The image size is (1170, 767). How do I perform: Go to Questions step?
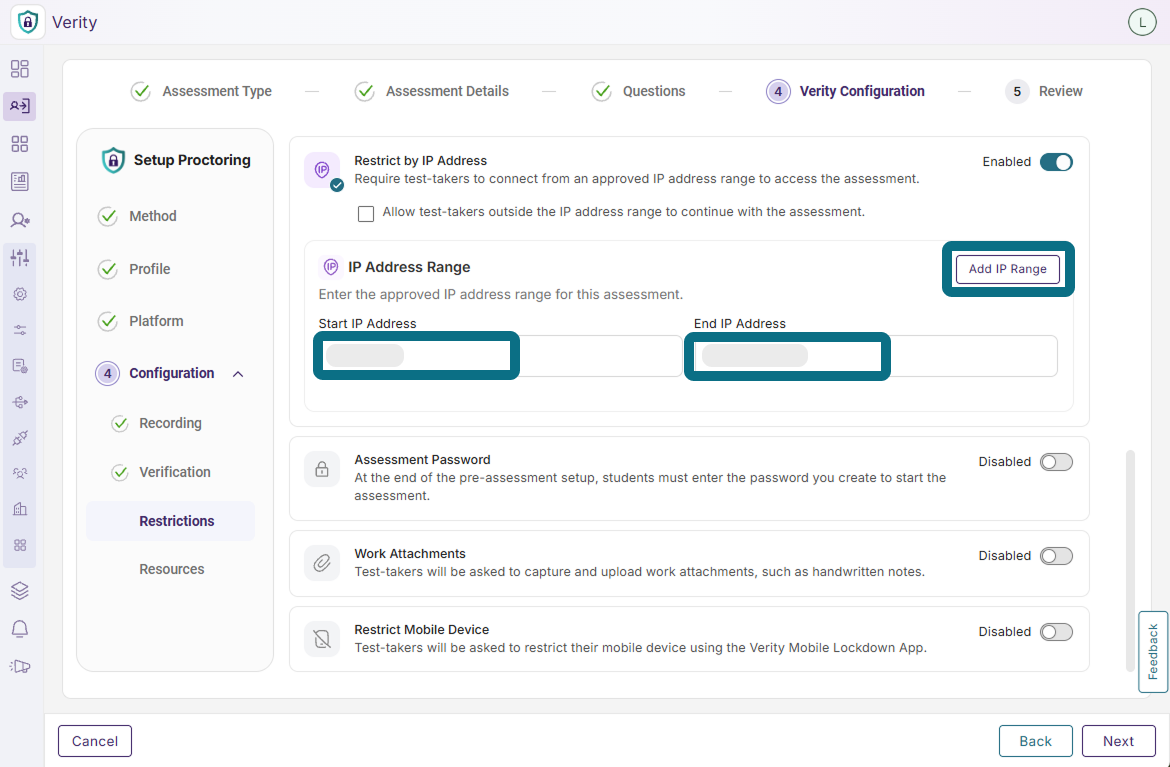pyautogui.click(x=639, y=92)
